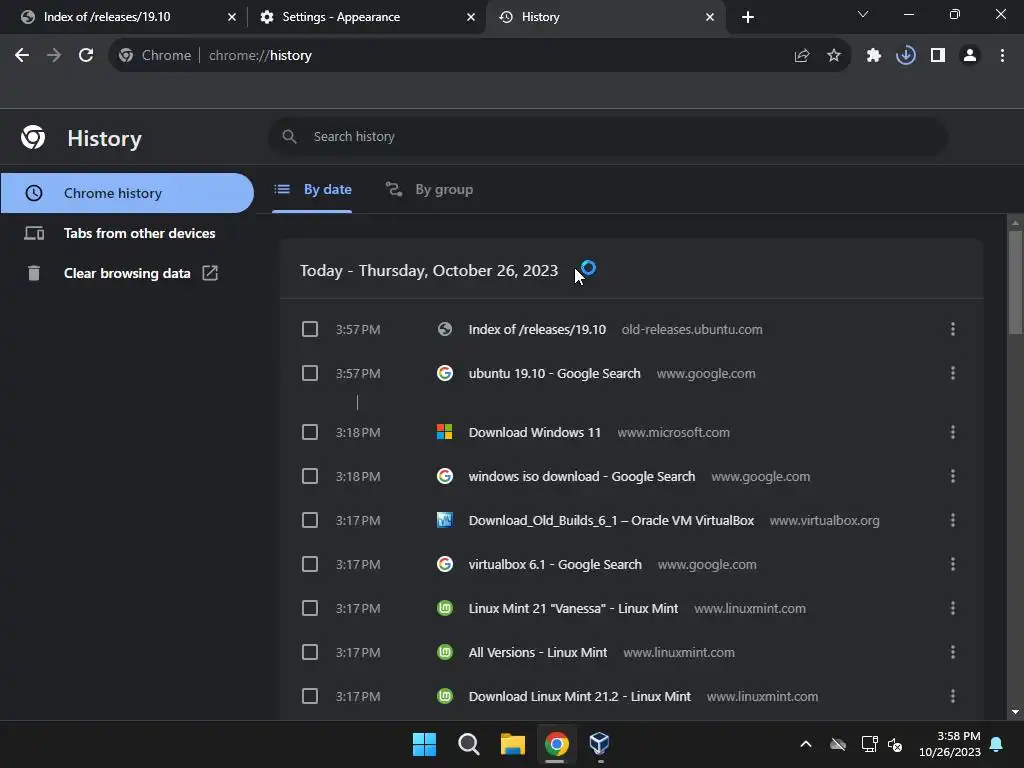Show history By date tab
1024x768 pixels.
coord(312,190)
